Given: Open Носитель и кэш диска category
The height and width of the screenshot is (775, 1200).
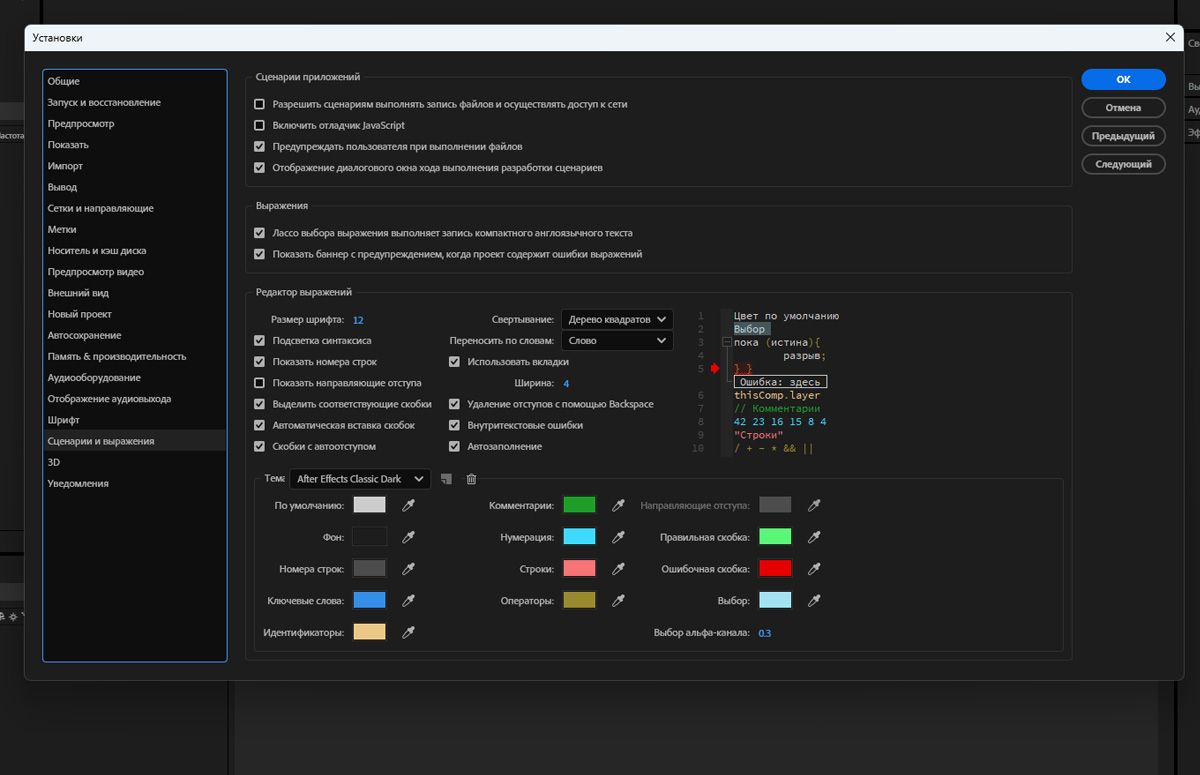Looking at the screenshot, I should coord(135,251).
